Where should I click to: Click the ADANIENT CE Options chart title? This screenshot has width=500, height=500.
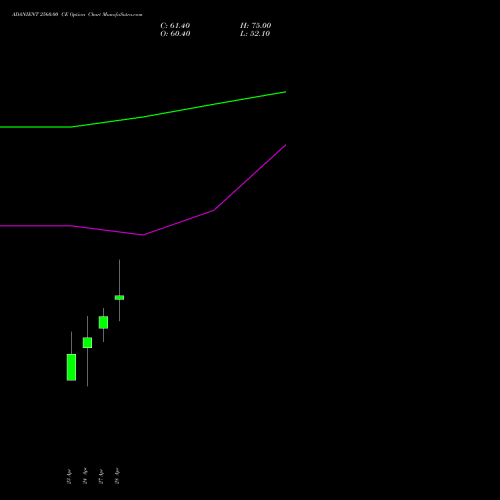point(77,15)
